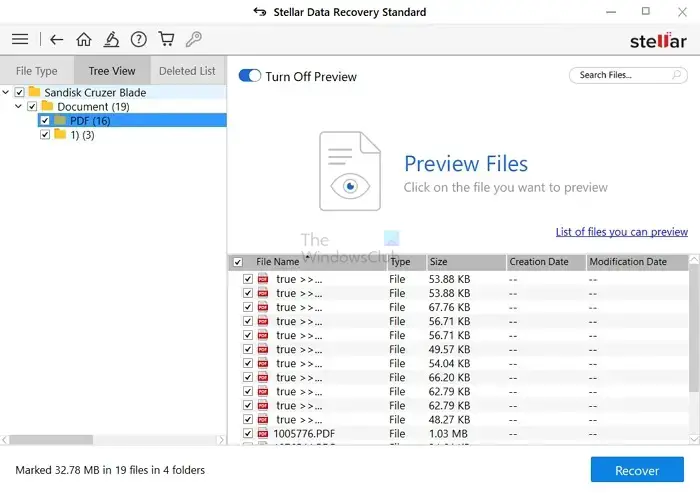The height and width of the screenshot is (493, 700).
Task: Switch to the File Type tab
Action: tap(37, 71)
